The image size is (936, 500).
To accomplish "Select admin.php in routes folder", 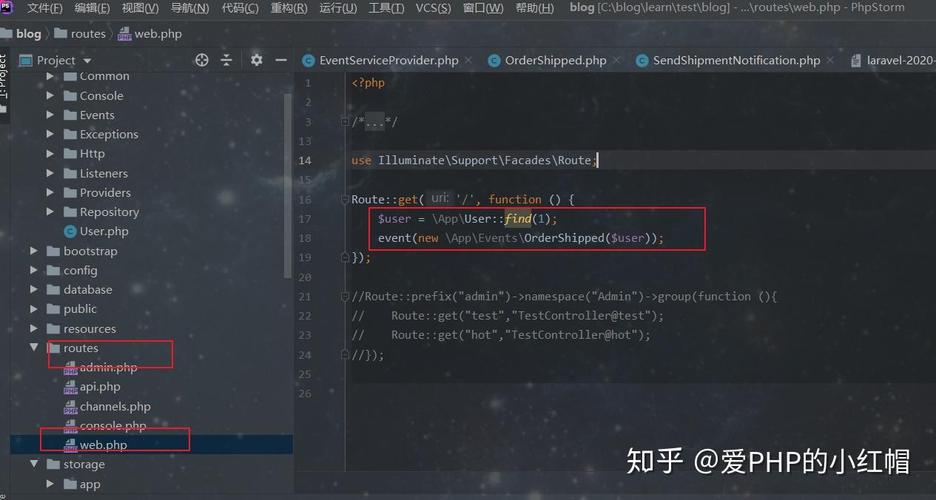I will point(108,368).
